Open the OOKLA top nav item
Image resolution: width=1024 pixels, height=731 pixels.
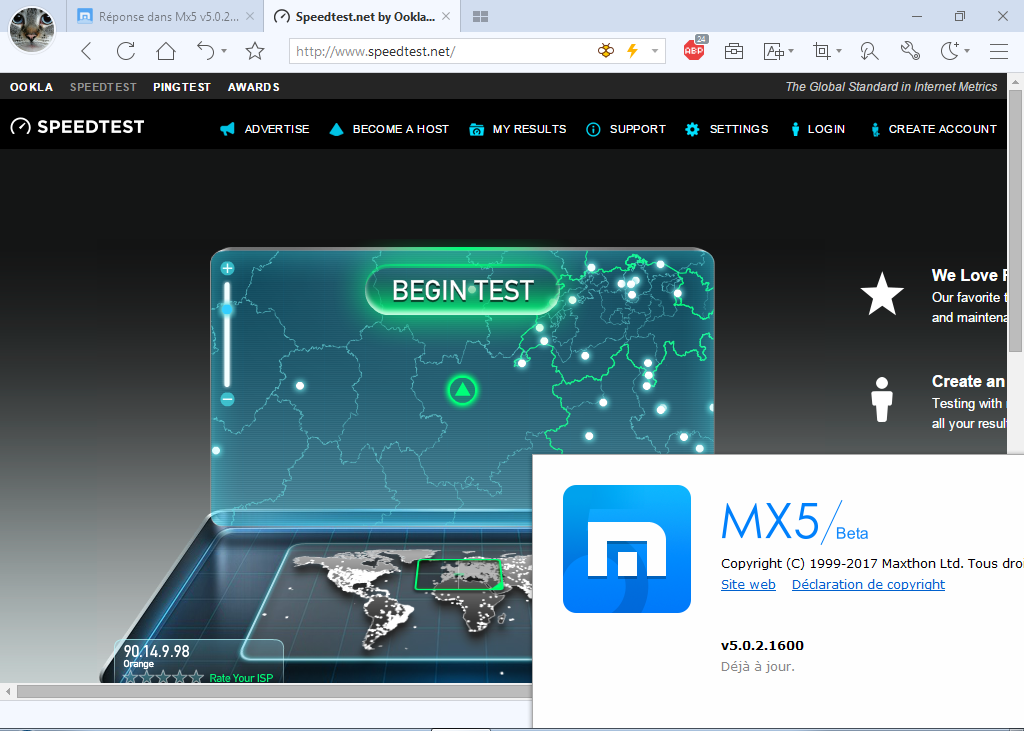pos(31,87)
